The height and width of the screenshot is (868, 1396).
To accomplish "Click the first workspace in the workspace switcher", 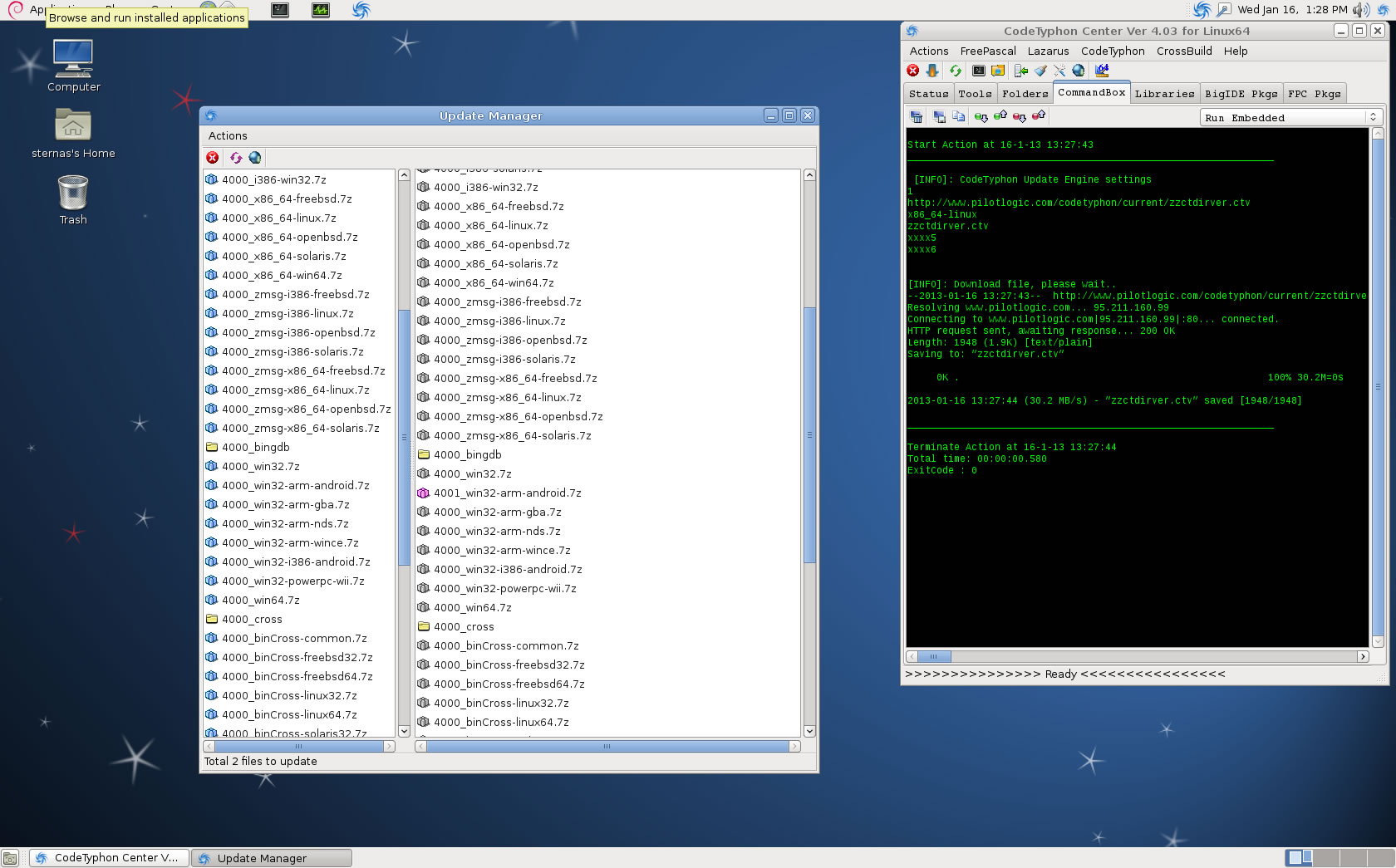I will (1299, 858).
